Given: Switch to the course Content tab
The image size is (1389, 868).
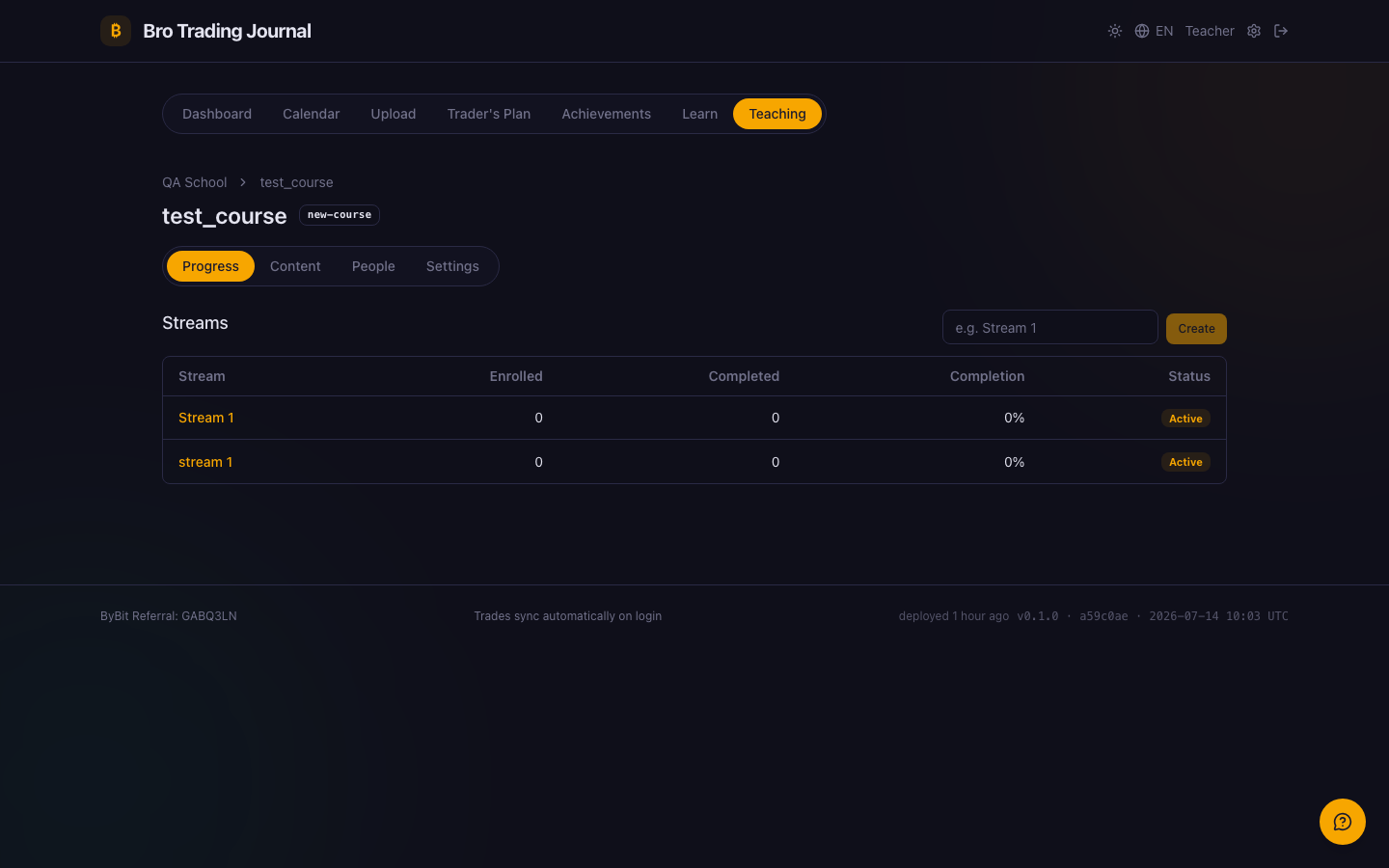Looking at the screenshot, I should click(295, 266).
